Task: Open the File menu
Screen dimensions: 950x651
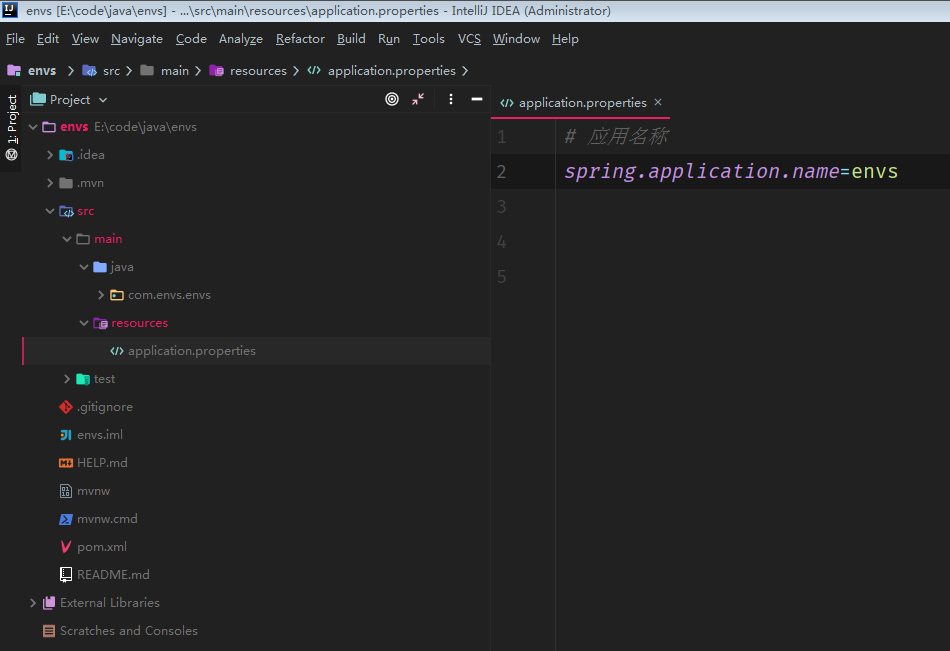Action: click(15, 39)
